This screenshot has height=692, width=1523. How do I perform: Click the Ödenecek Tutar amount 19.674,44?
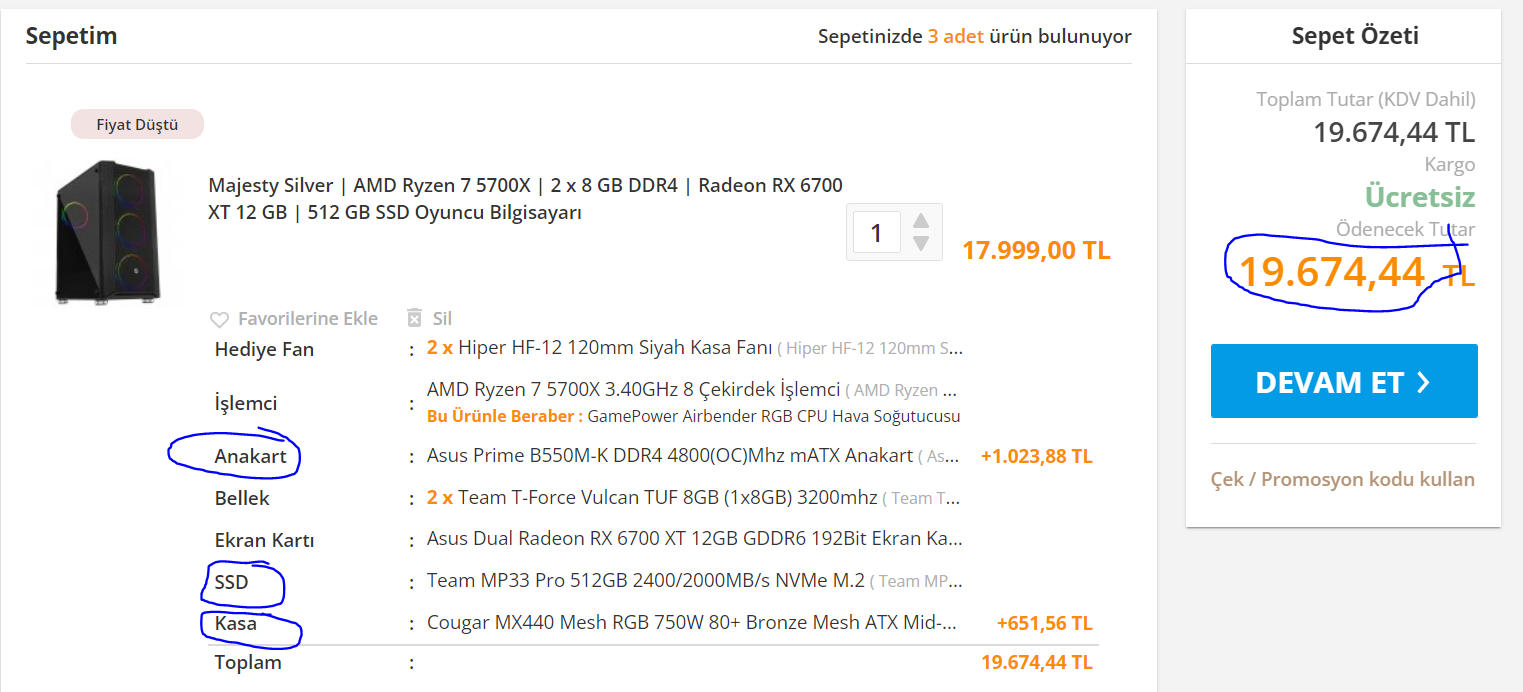pyautogui.click(x=1332, y=272)
